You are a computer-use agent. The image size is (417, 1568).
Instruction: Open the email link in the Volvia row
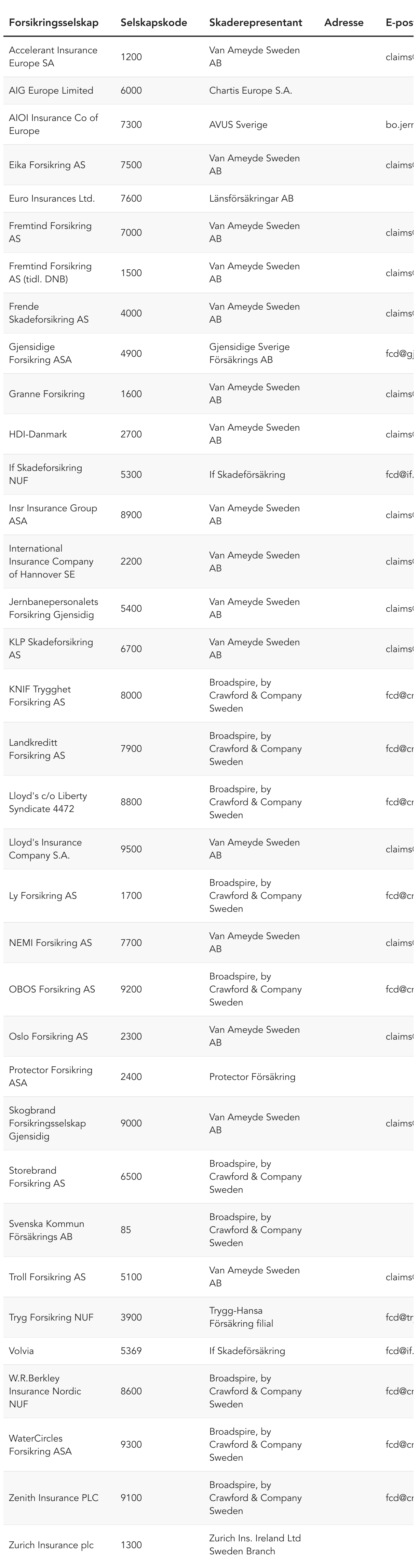[x=399, y=1351]
